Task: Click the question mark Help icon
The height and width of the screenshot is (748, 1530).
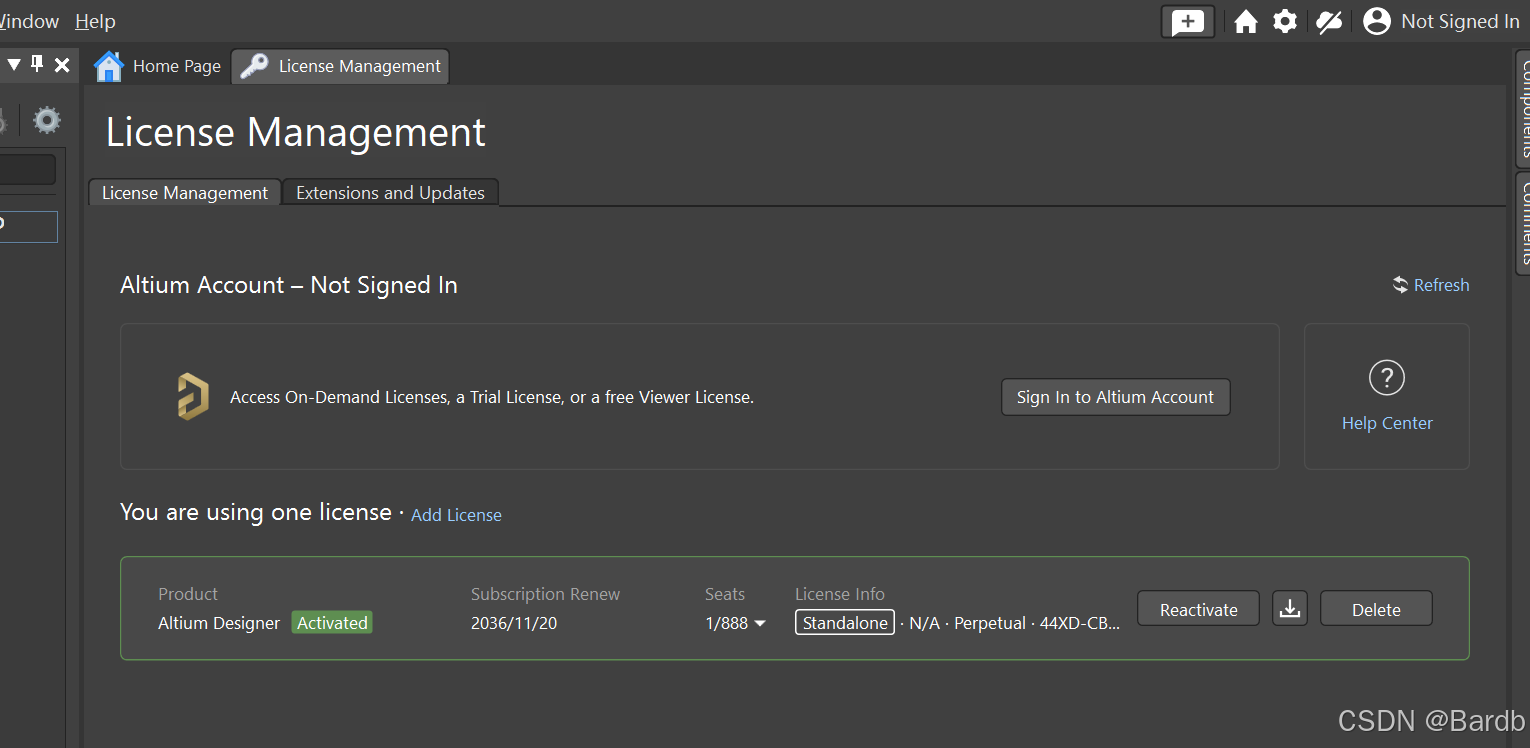Action: (1386, 378)
